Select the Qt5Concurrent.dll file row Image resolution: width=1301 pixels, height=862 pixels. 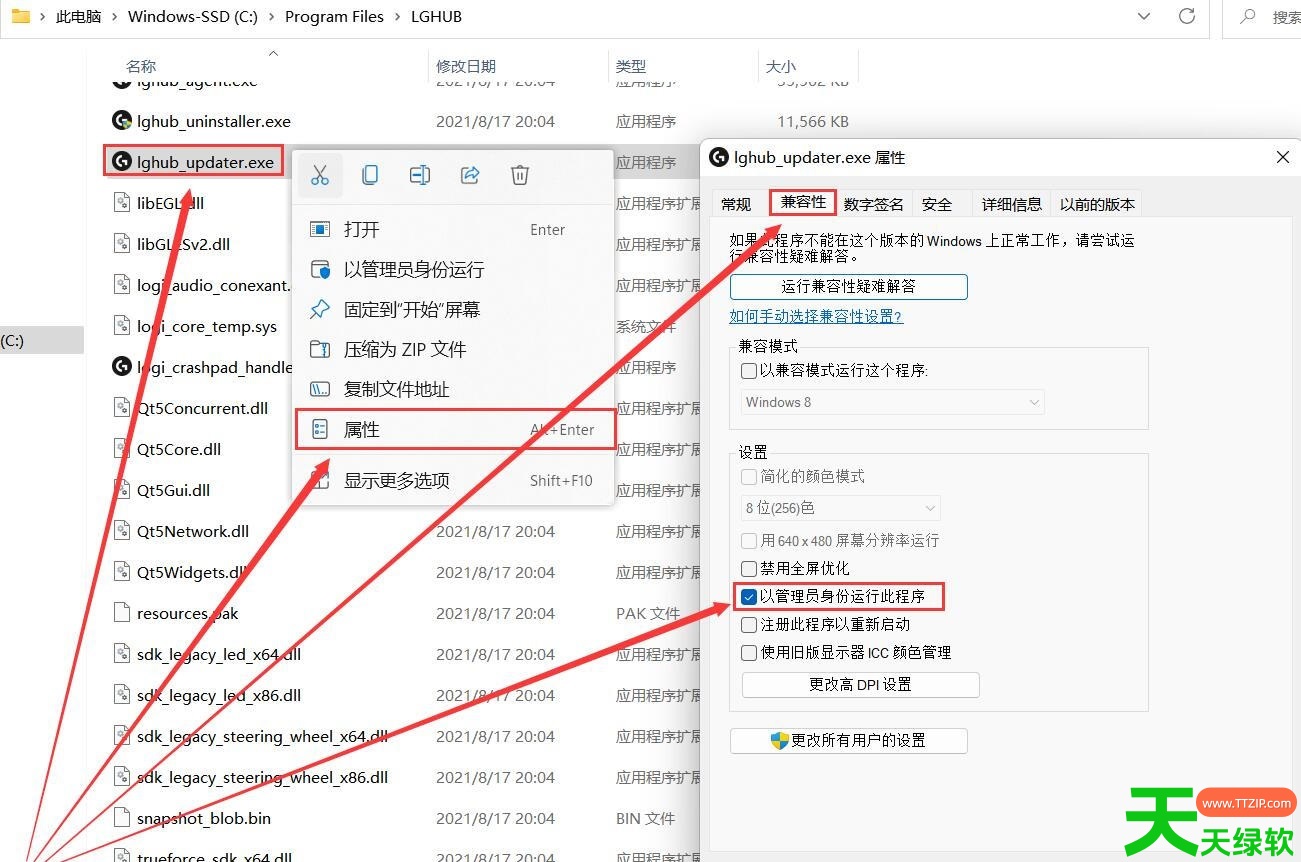click(201, 408)
